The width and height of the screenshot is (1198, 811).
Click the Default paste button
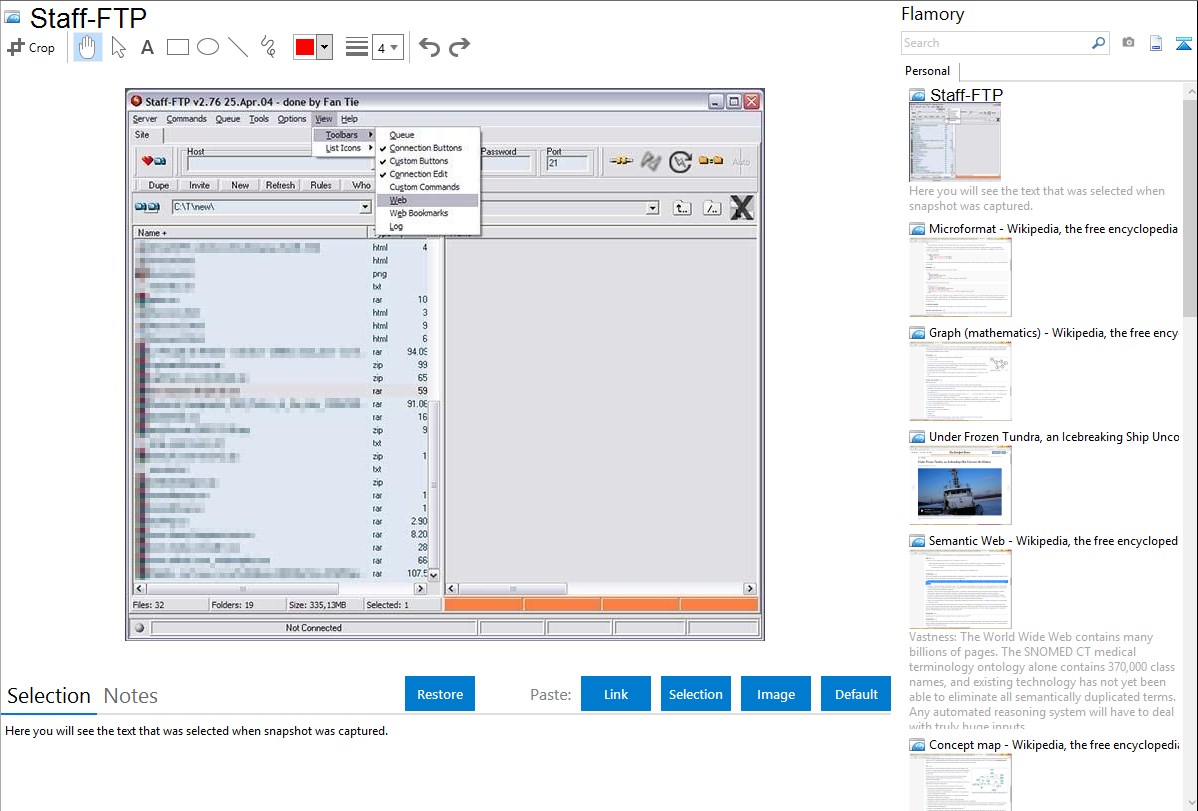[856, 694]
